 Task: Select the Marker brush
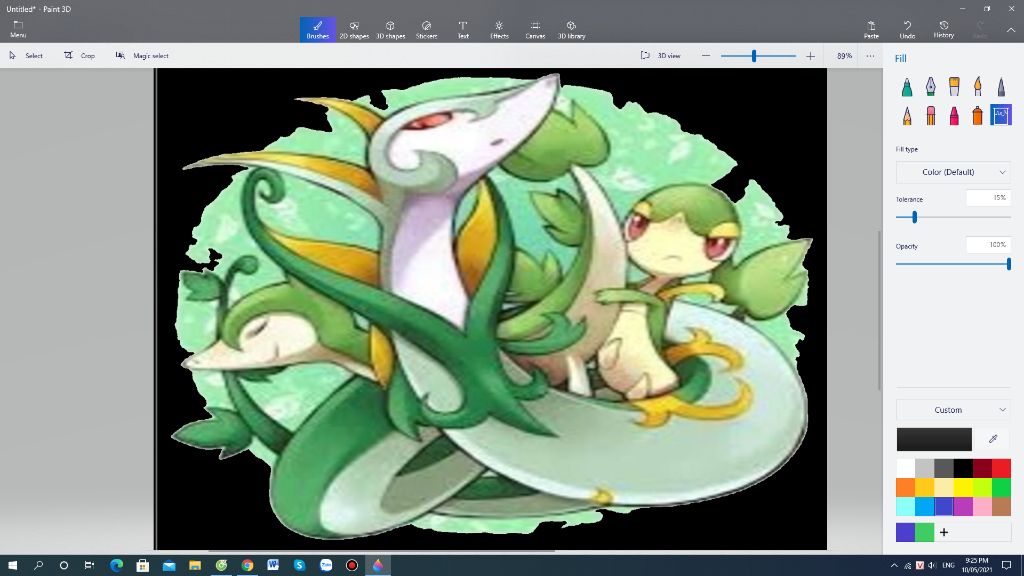907,86
